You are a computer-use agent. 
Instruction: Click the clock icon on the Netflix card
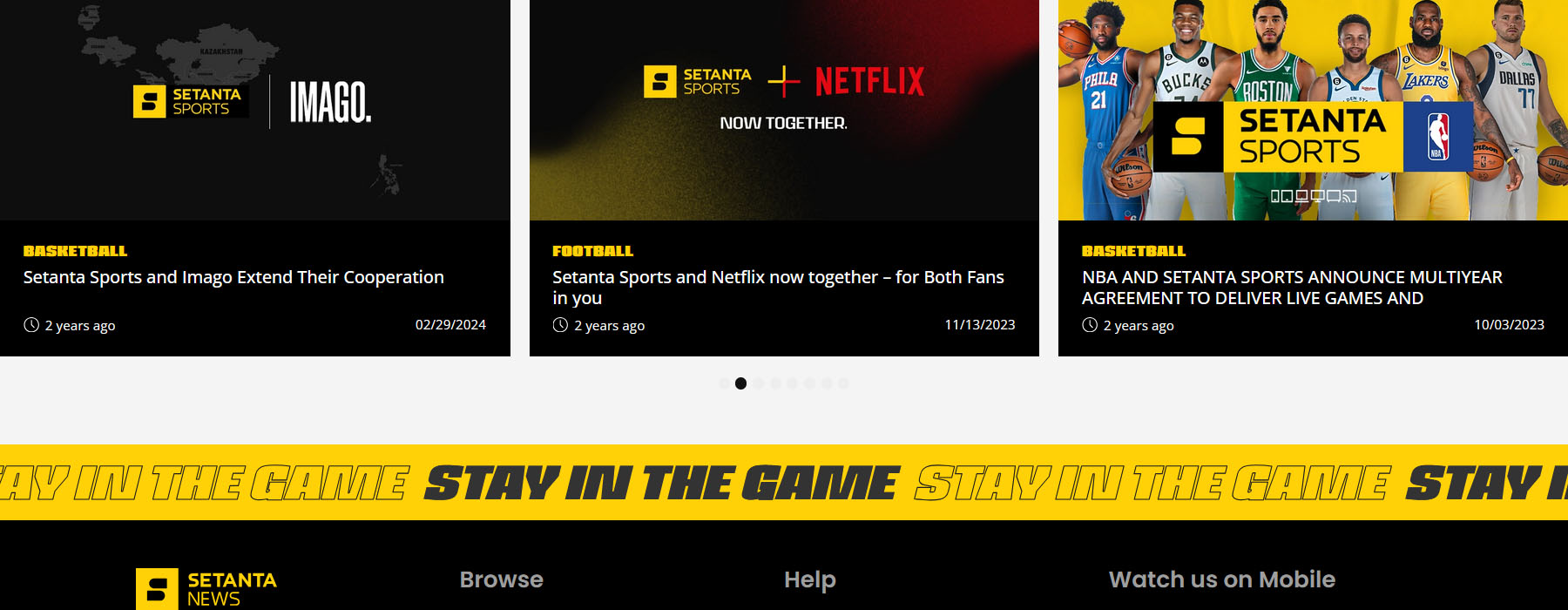(560, 325)
